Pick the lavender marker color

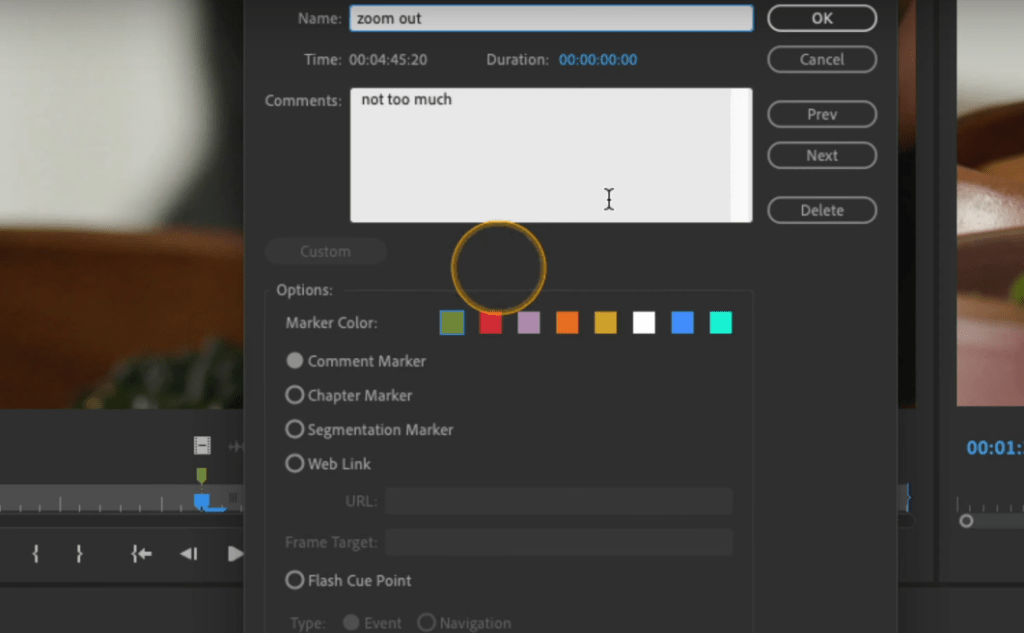click(x=529, y=323)
